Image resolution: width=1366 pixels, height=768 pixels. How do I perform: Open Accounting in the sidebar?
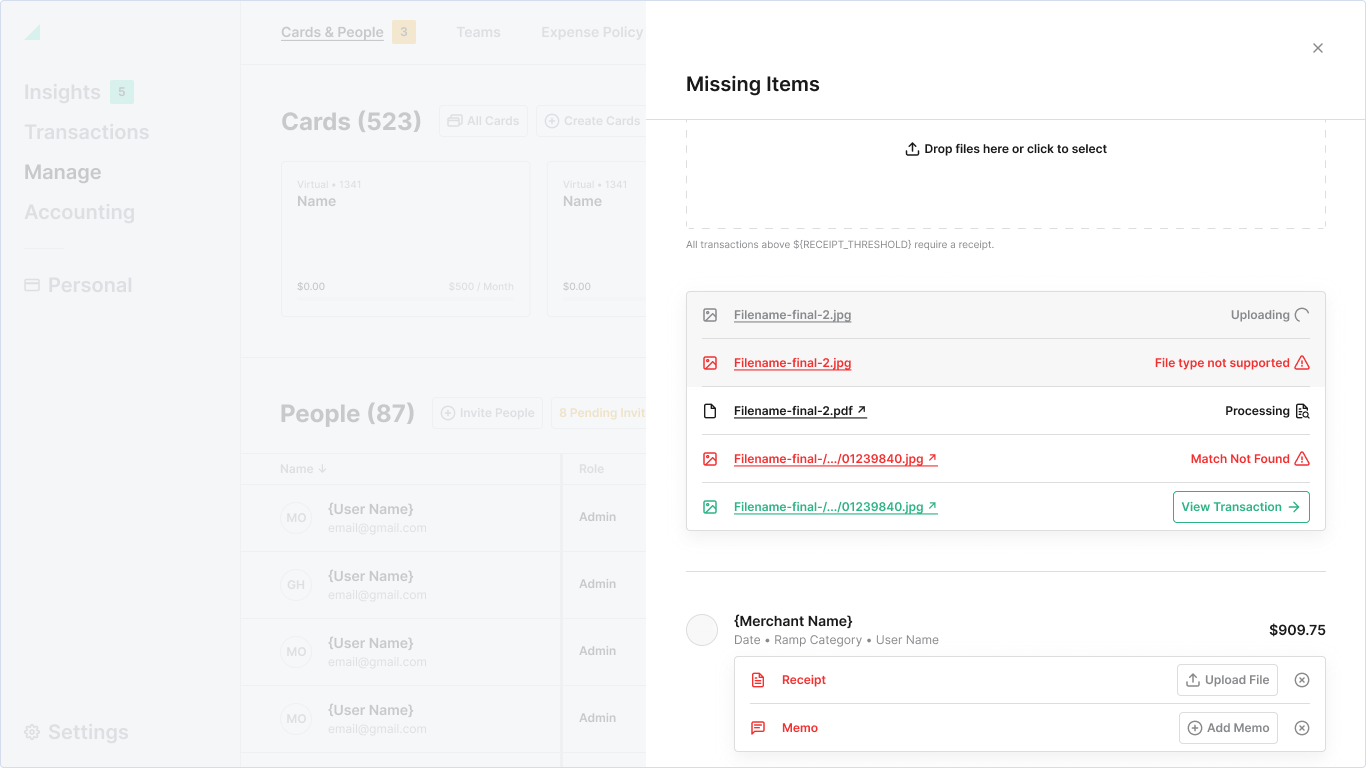point(79,212)
